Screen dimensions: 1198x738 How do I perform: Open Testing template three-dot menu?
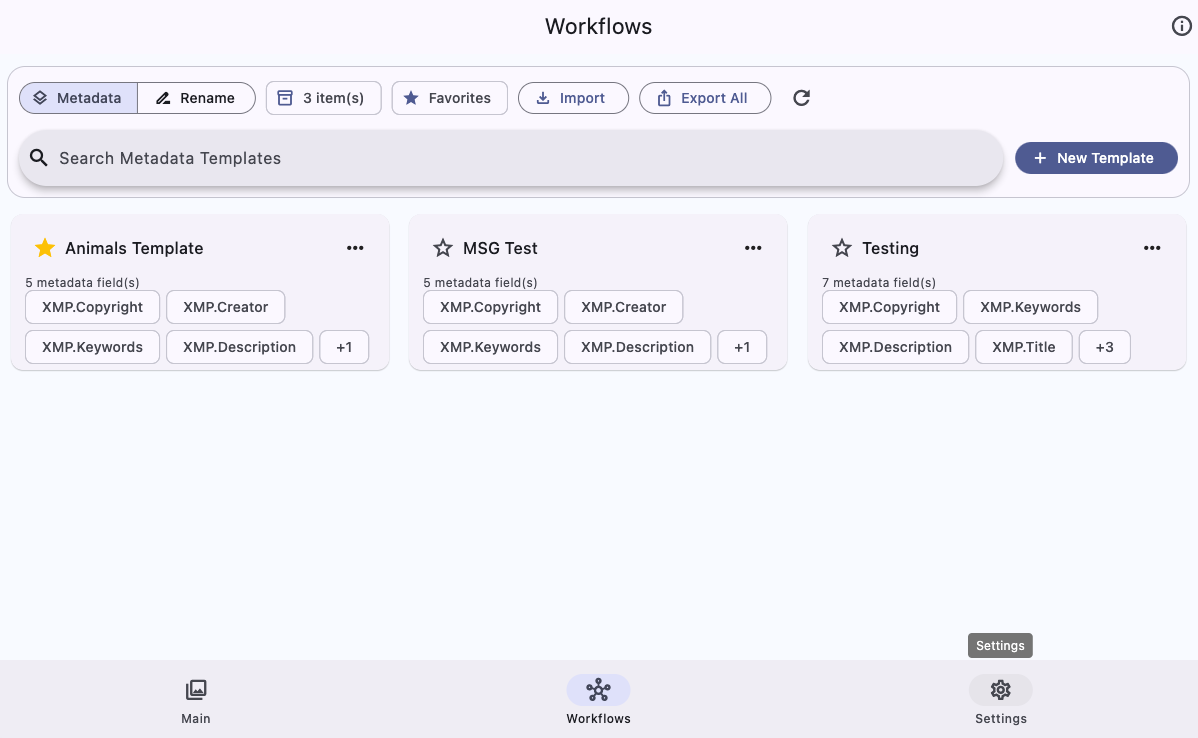coord(1152,248)
